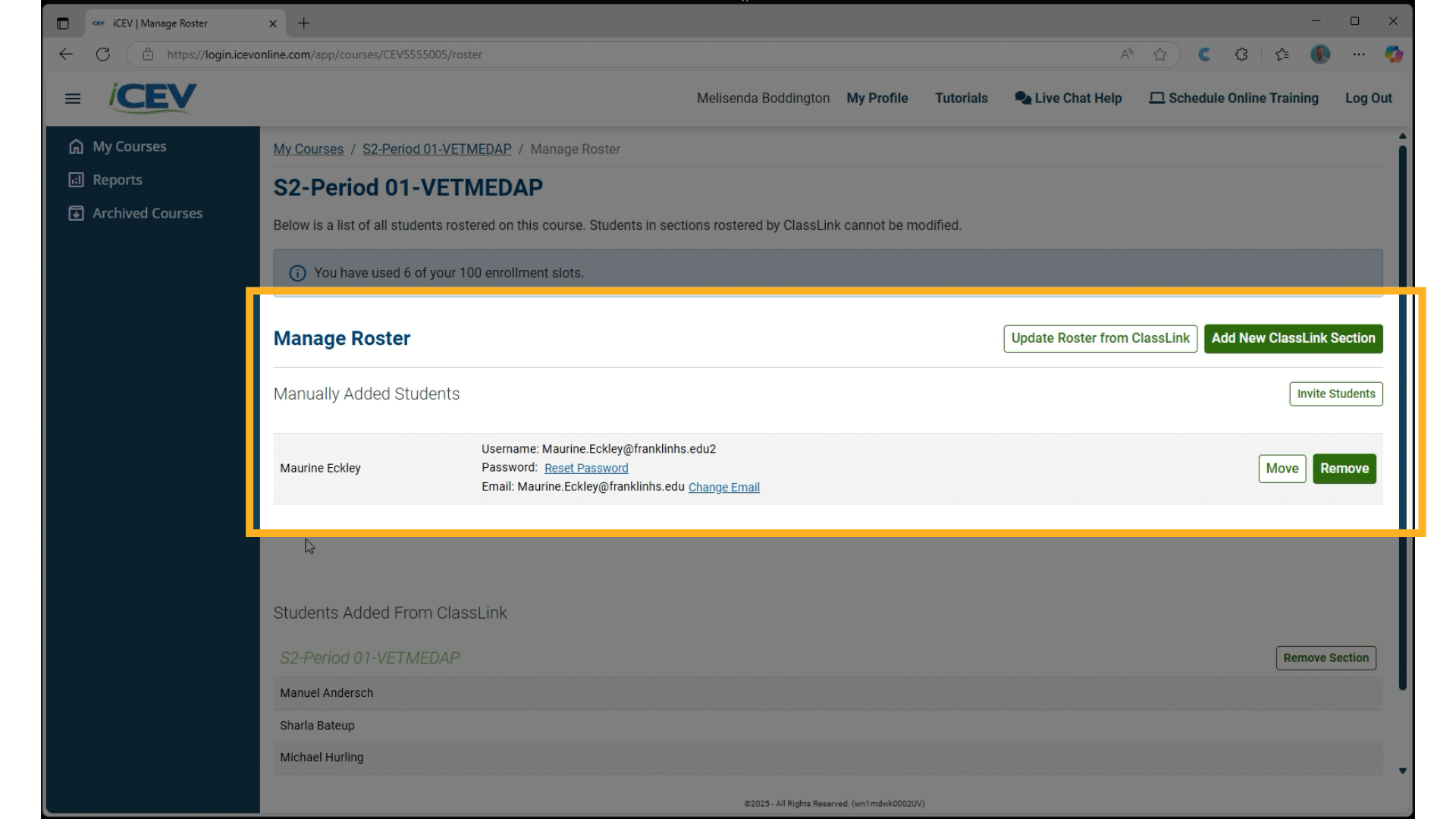Open a new browser tab

coord(303,24)
